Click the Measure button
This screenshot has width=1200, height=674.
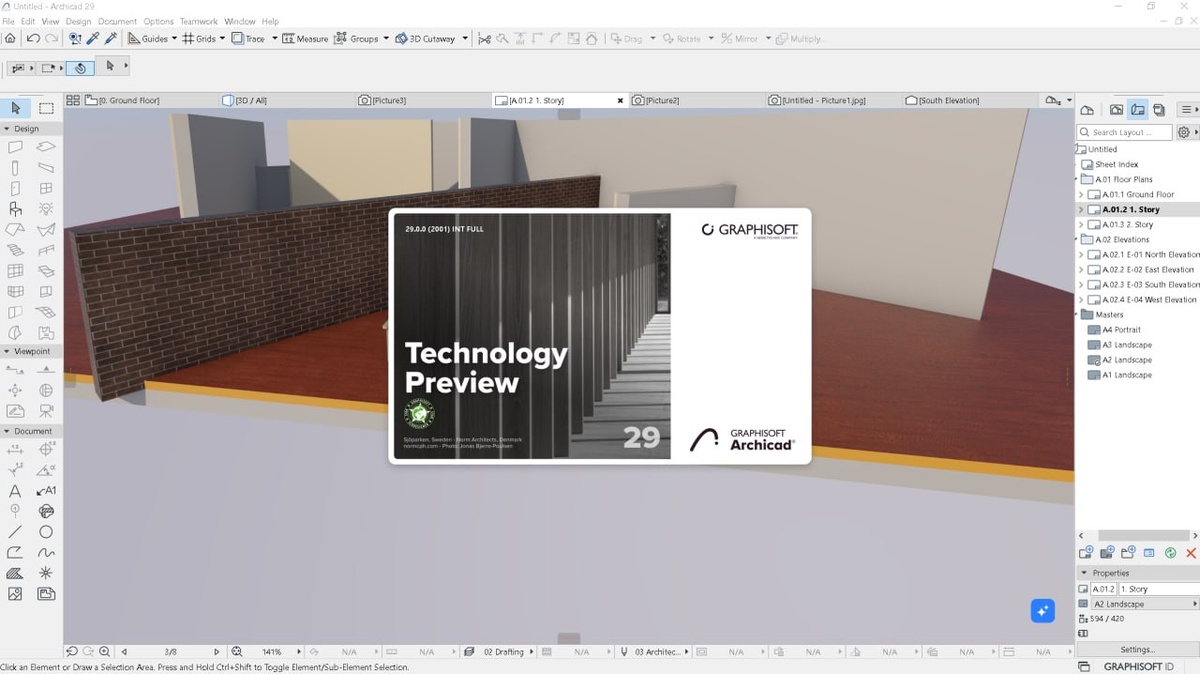pyautogui.click(x=305, y=38)
